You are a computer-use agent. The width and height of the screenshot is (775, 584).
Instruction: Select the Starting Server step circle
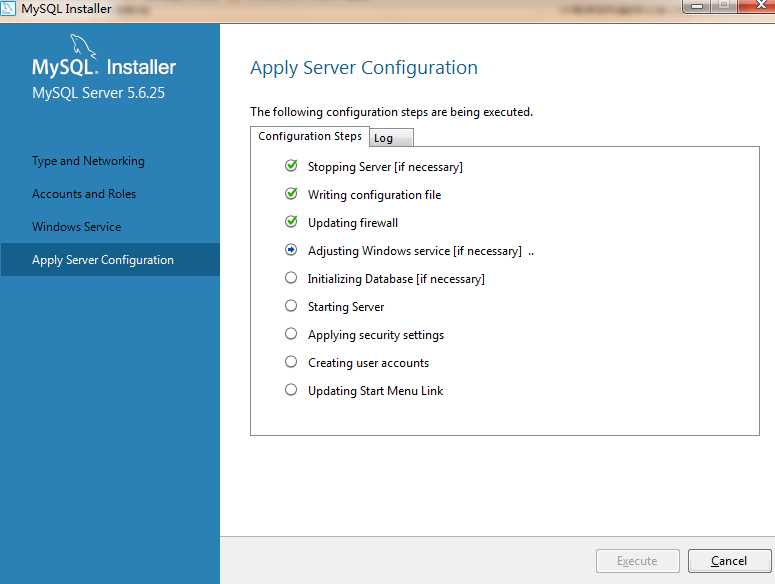291,306
